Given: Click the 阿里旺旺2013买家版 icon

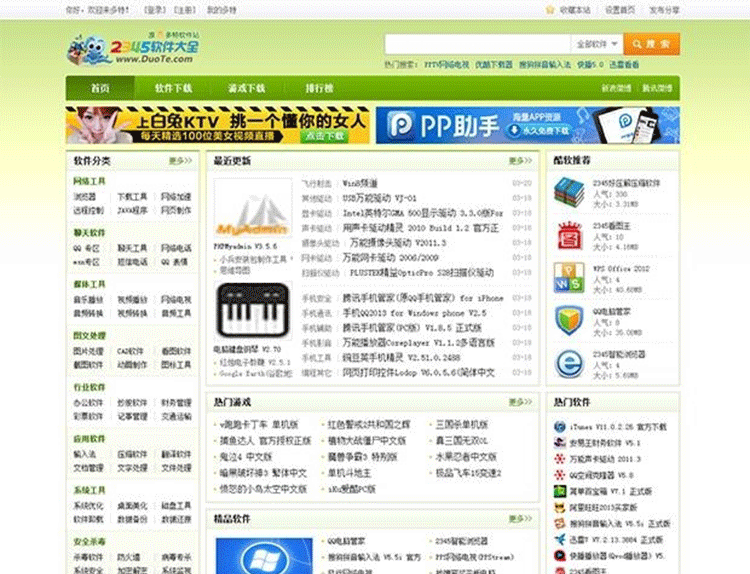Looking at the screenshot, I should pos(560,508).
